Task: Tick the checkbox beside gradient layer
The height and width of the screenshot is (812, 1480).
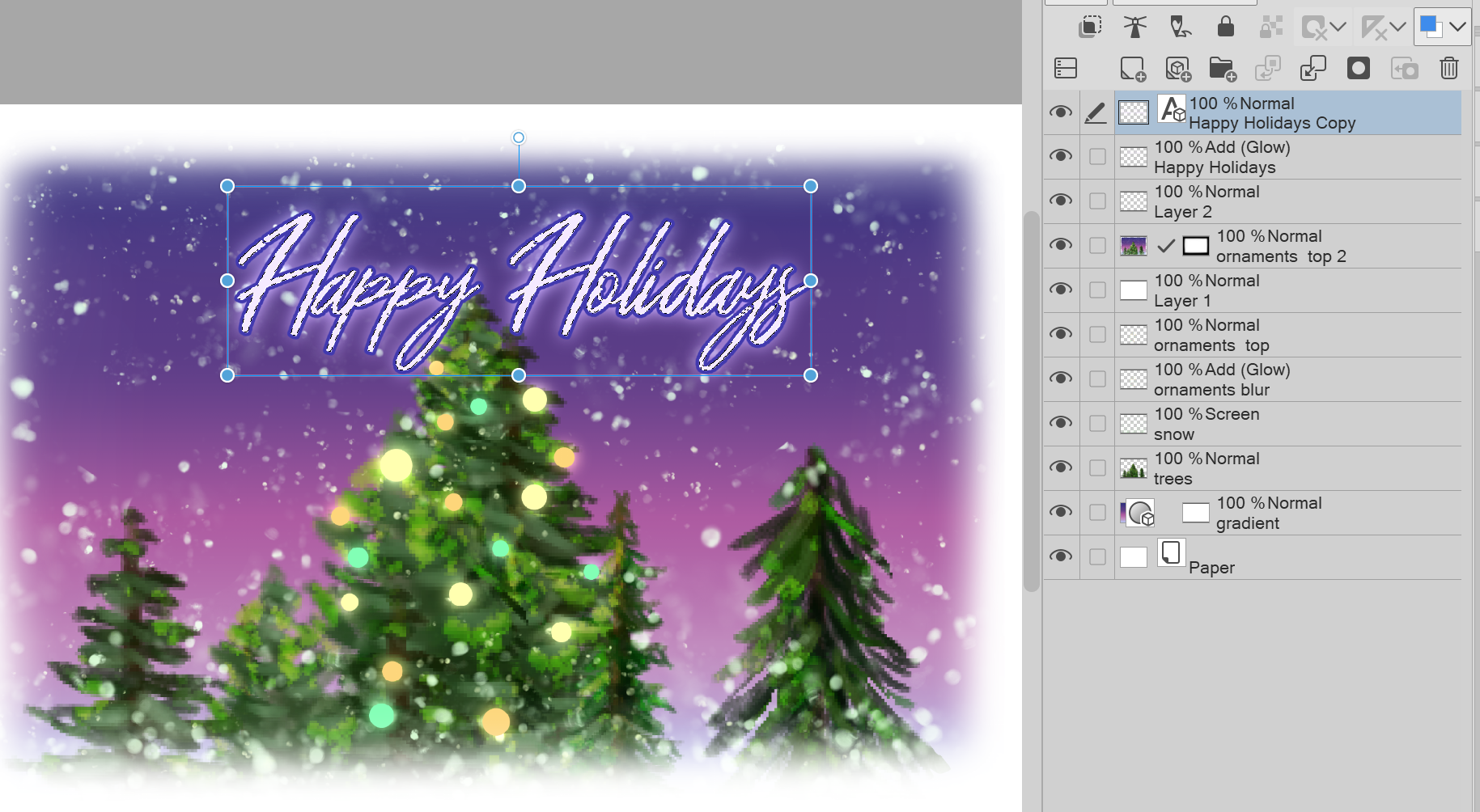Action: click(x=1097, y=513)
